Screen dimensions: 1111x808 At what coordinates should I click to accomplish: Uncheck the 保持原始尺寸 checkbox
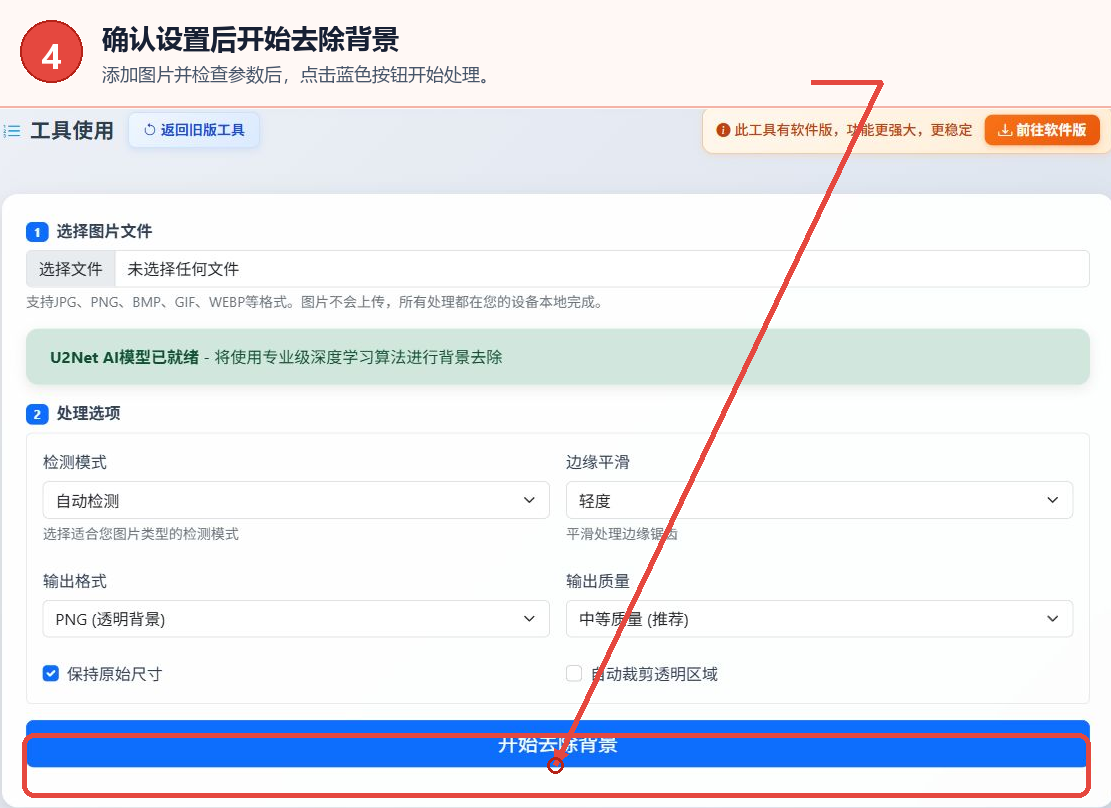51,673
